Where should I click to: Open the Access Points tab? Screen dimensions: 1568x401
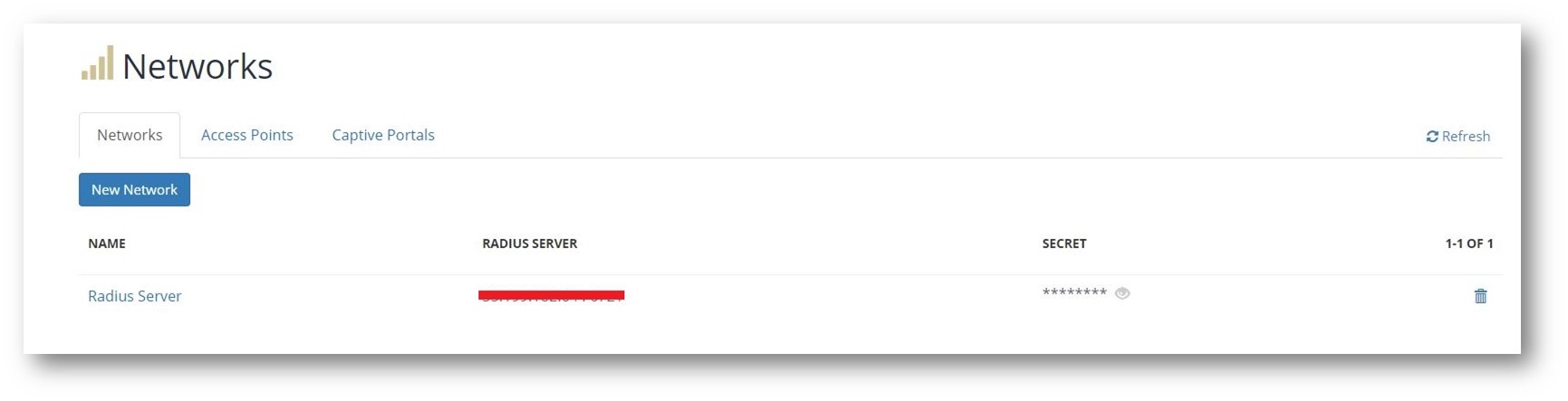click(x=247, y=135)
